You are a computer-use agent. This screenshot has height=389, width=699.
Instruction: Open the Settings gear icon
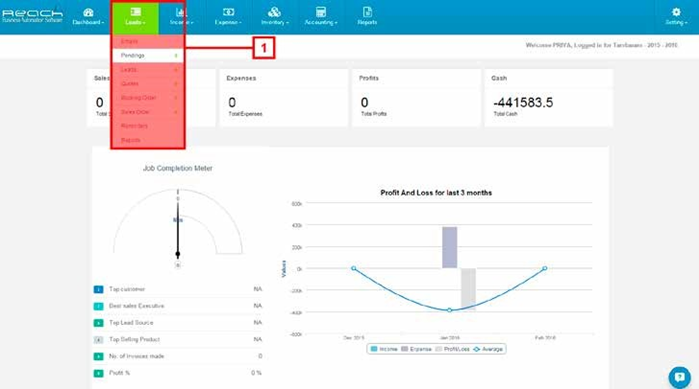pyautogui.click(x=676, y=12)
